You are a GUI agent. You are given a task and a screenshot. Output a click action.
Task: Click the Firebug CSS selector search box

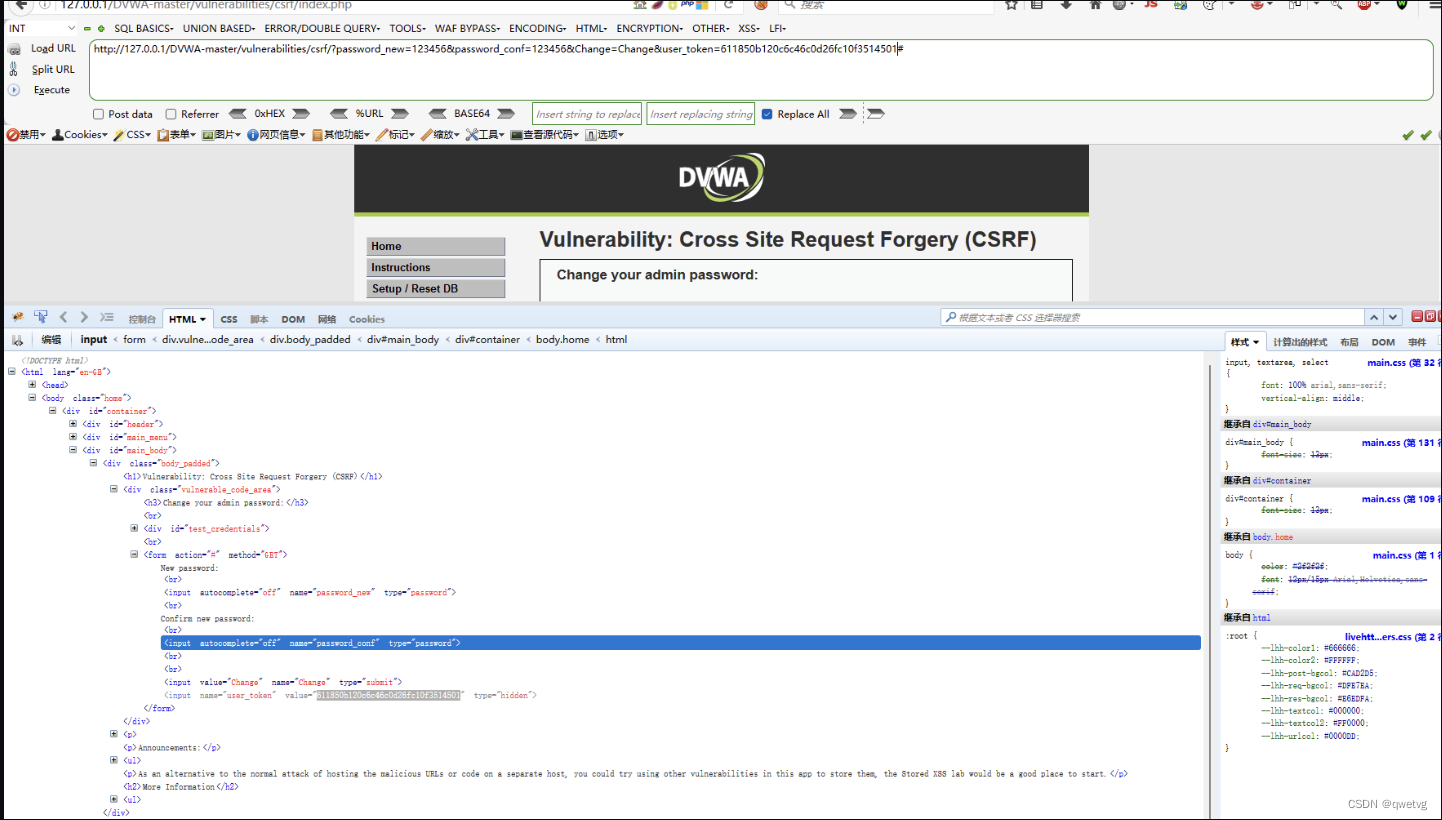point(1150,318)
